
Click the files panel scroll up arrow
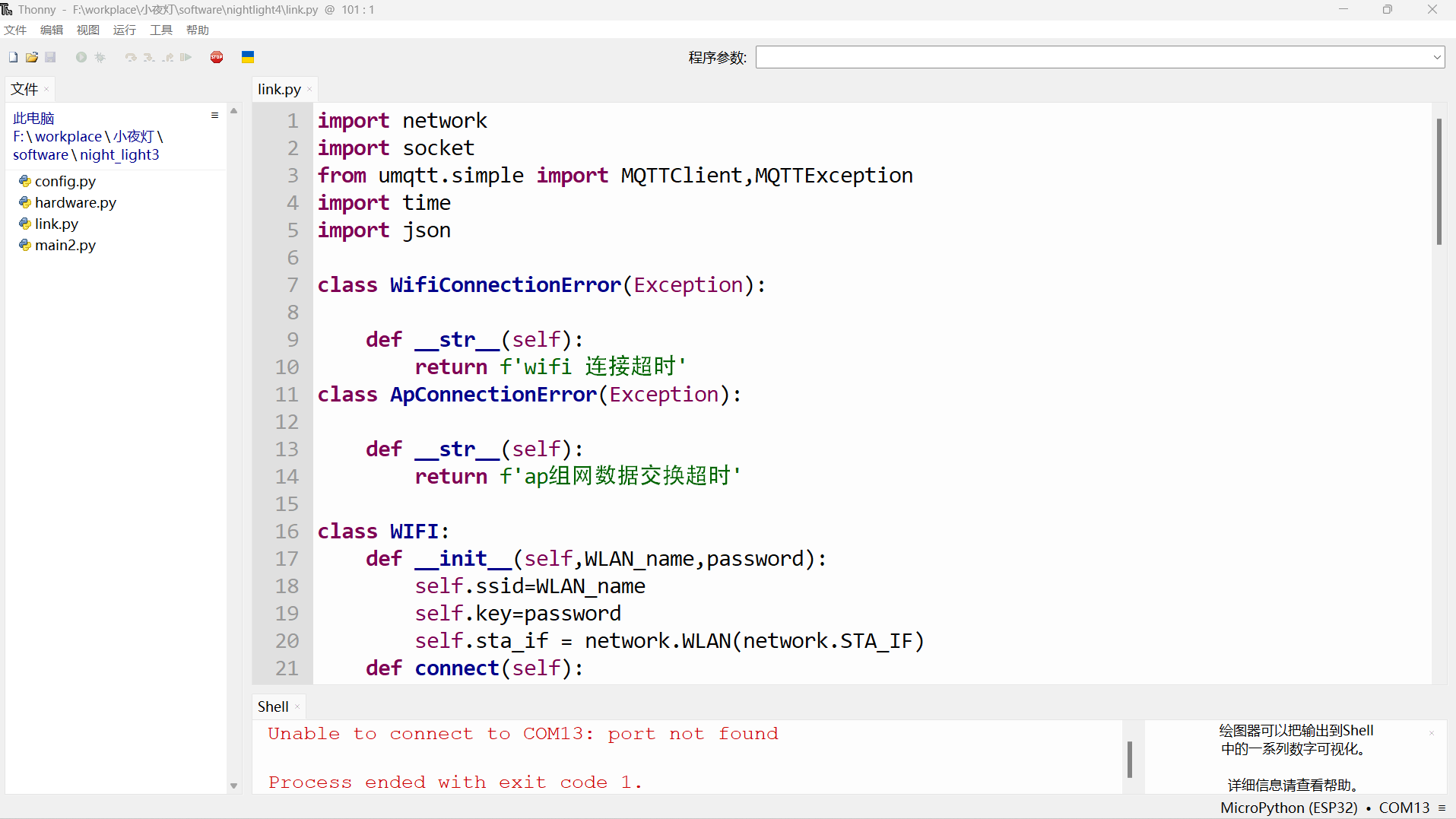pos(233,111)
